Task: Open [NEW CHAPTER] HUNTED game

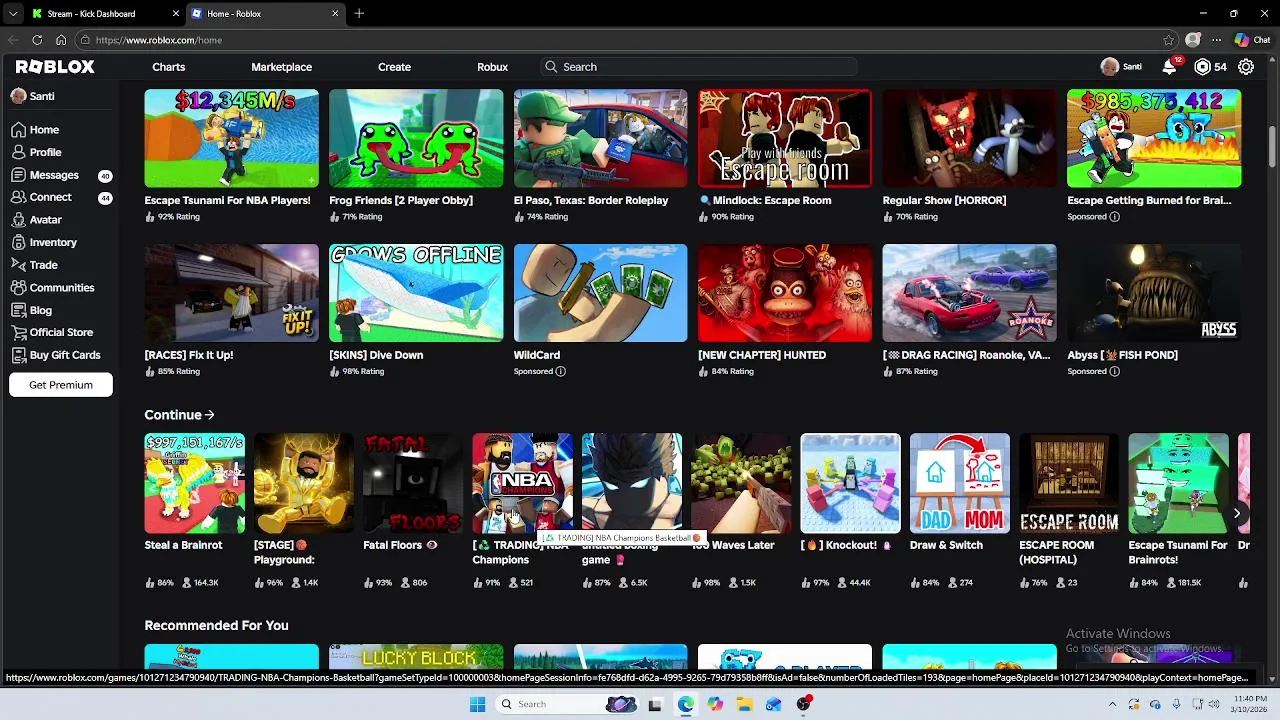Action: [x=785, y=293]
